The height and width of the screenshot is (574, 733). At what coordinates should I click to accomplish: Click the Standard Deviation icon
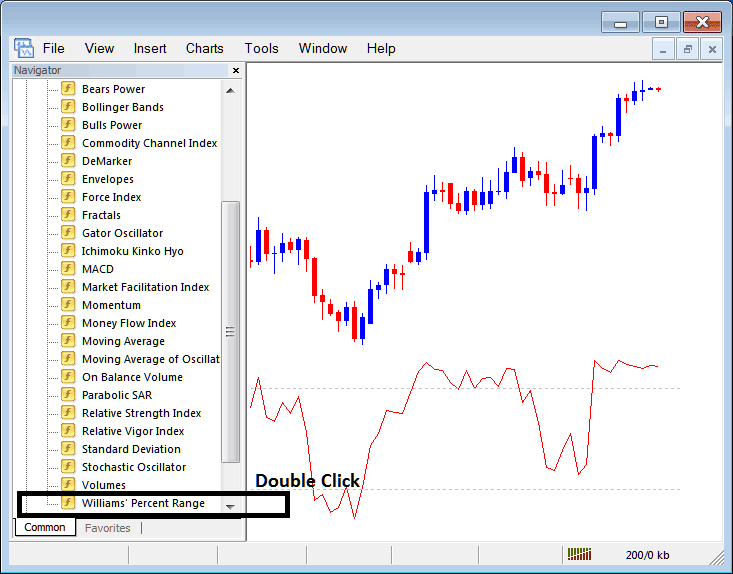tap(68, 448)
